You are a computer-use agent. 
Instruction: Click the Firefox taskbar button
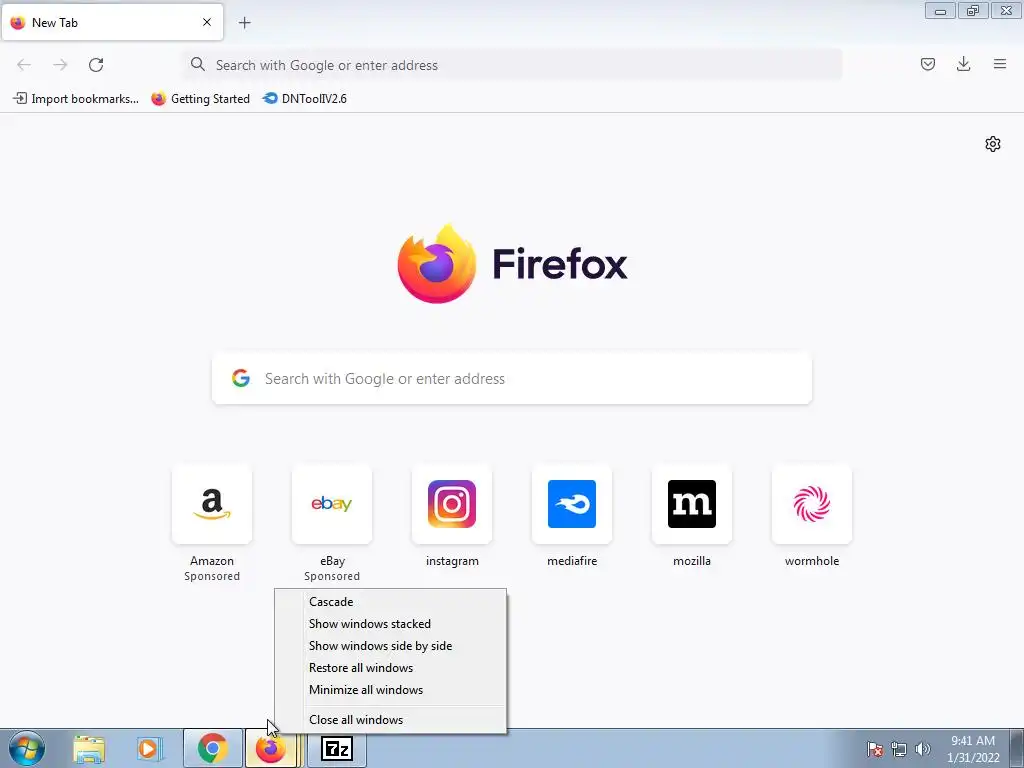(271, 749)
